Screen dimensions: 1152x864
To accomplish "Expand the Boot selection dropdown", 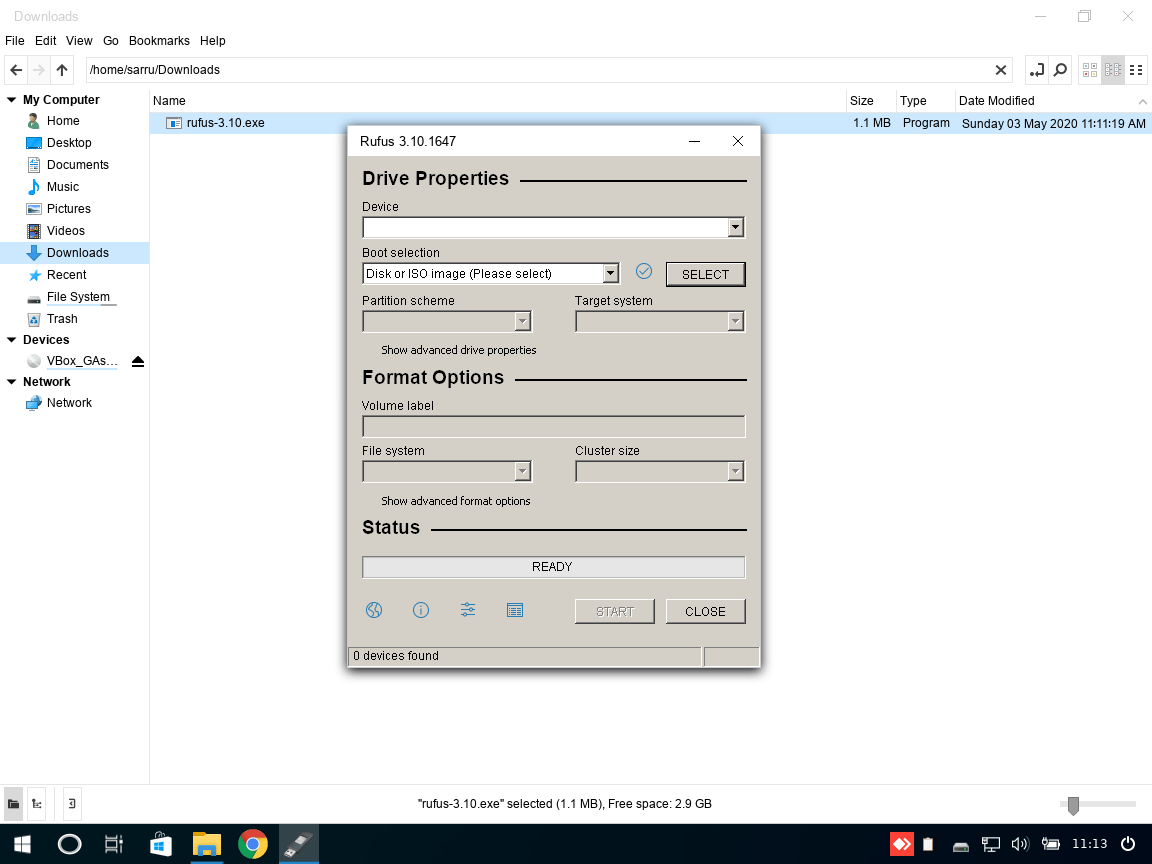I will tap(610, 272).
